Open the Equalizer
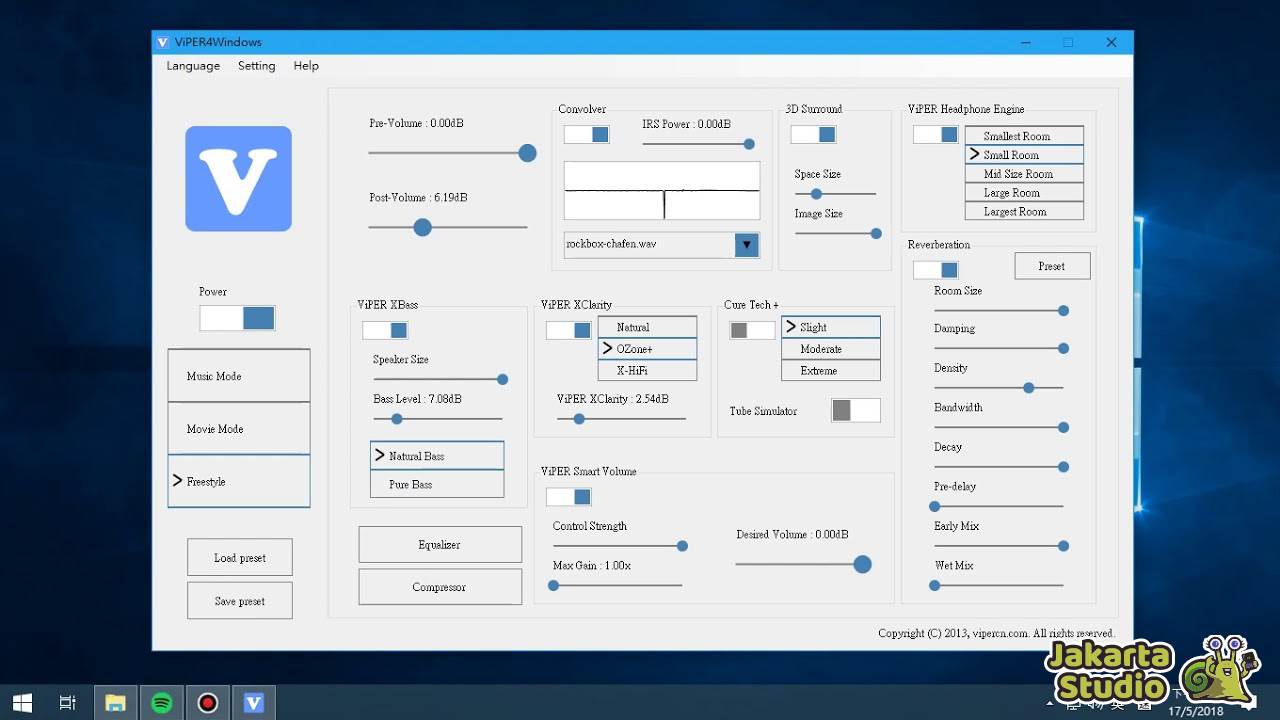This screenshot has height=720, width=1280. tap(439, 544)
